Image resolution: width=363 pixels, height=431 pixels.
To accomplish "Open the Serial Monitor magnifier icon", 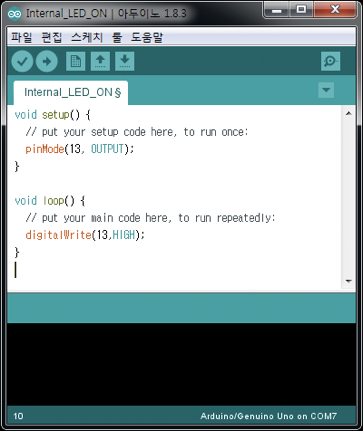I will pyautogui.click(x=331, y=61).
